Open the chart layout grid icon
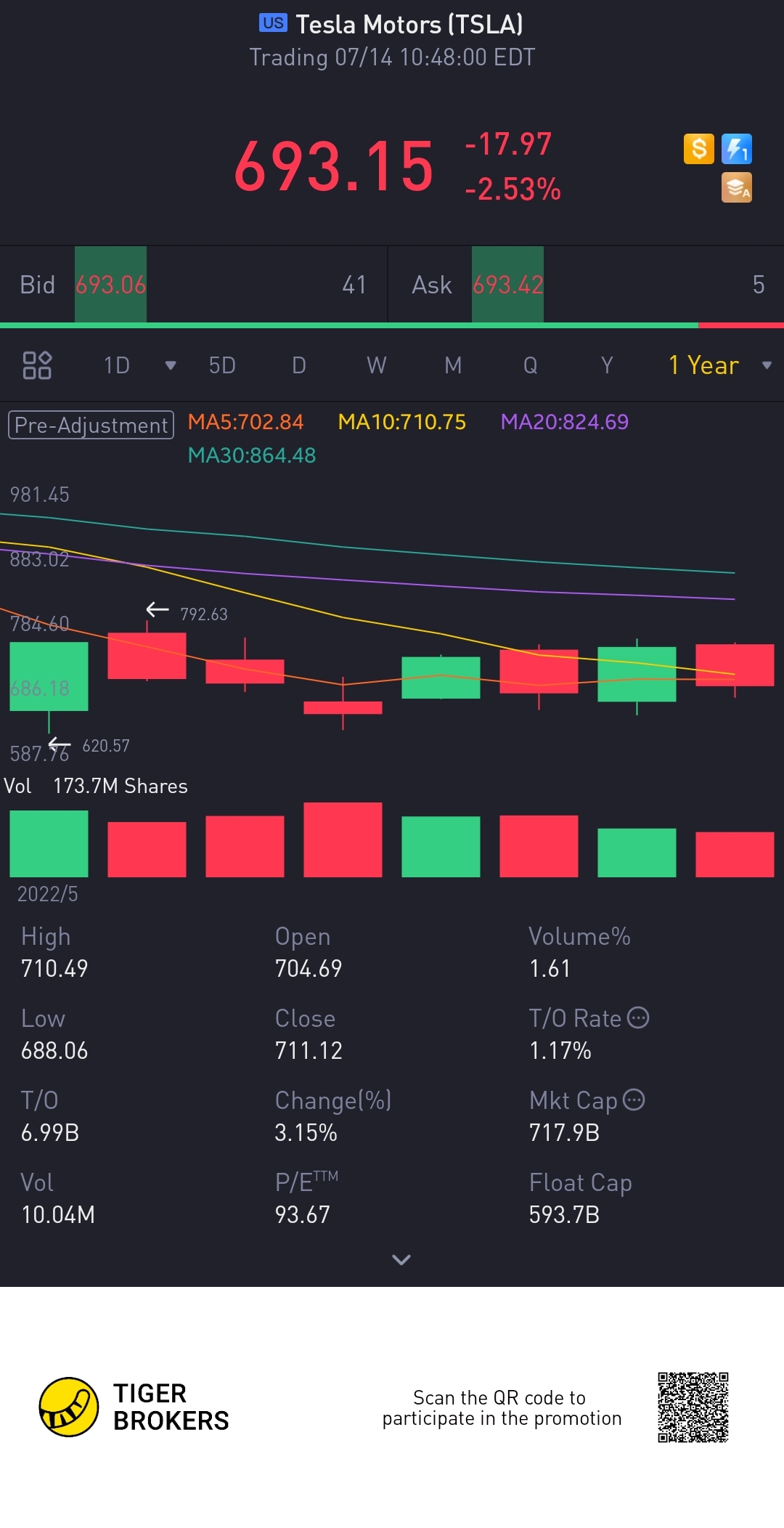The height and width of the screenshot is (1528, 784). [x=37, y=365]
